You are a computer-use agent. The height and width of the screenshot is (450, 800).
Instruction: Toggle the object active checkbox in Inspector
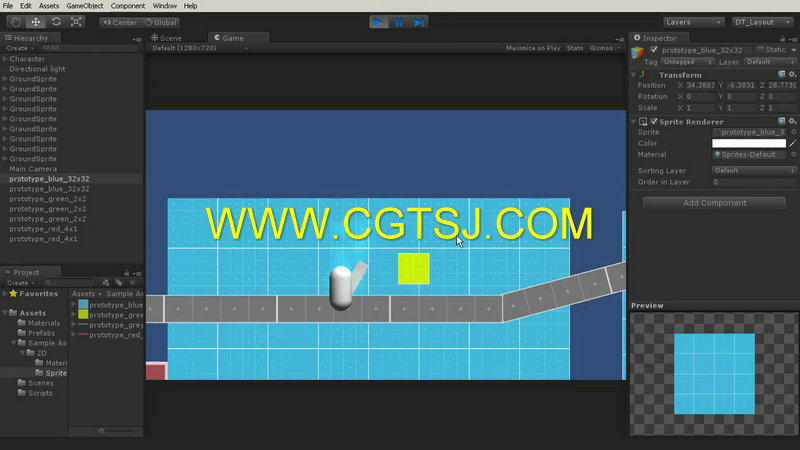coord(654,50)
